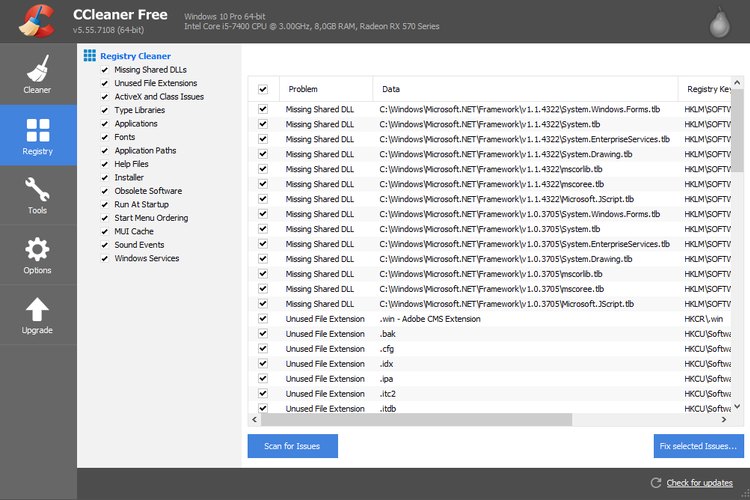Toggle Sound Events checkbox
The image size is (750, 500).
coord(105,244)
